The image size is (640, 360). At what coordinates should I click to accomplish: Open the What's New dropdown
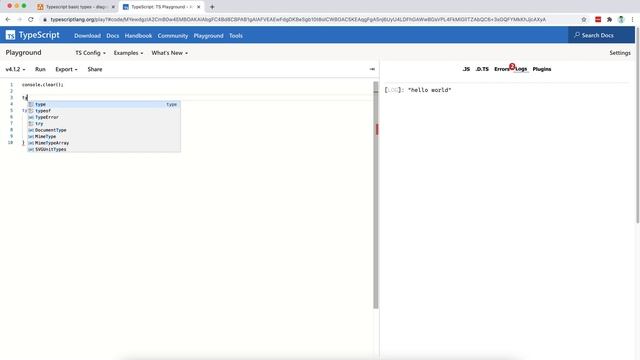click(x=169, y=53)
